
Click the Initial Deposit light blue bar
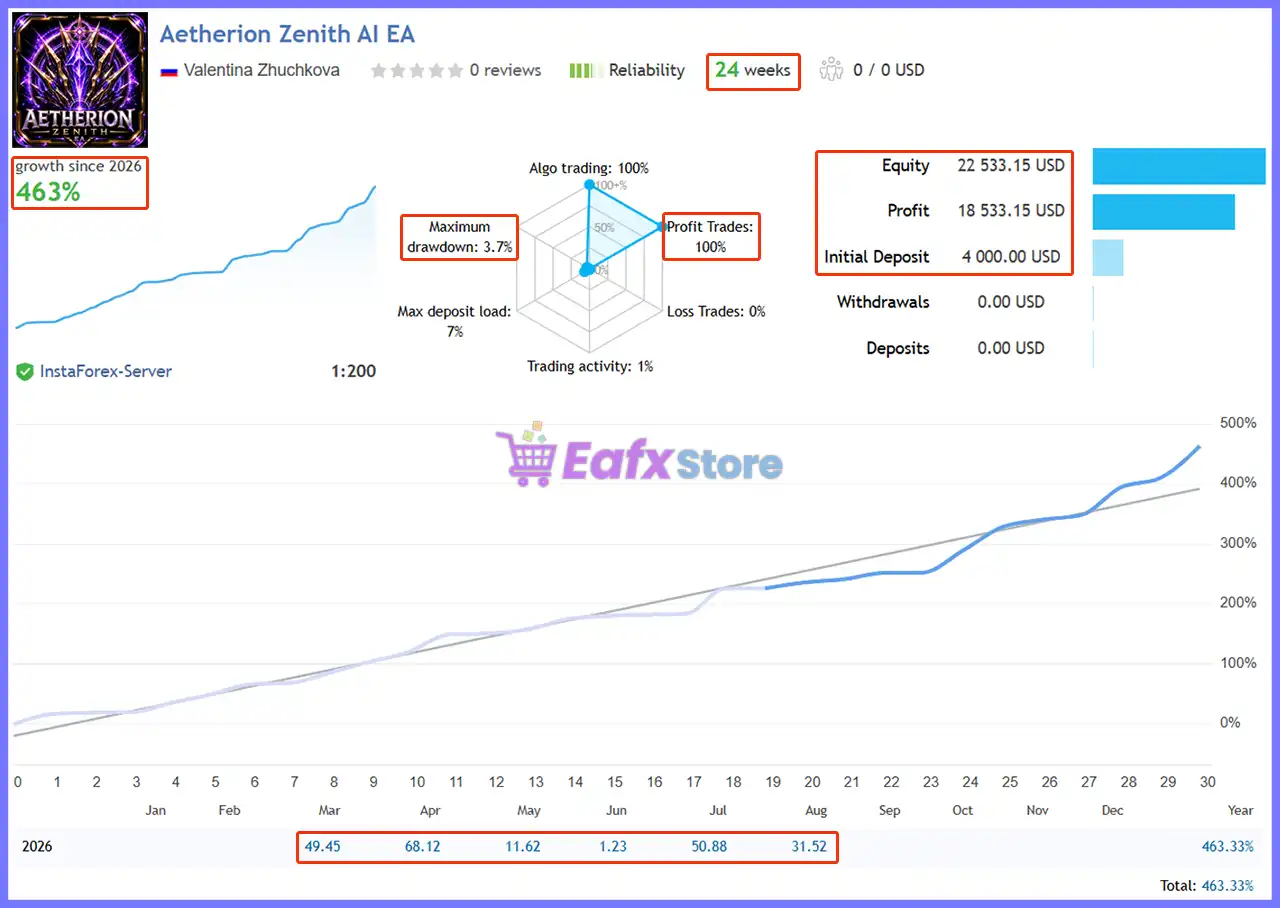[x=1108, y=257]
